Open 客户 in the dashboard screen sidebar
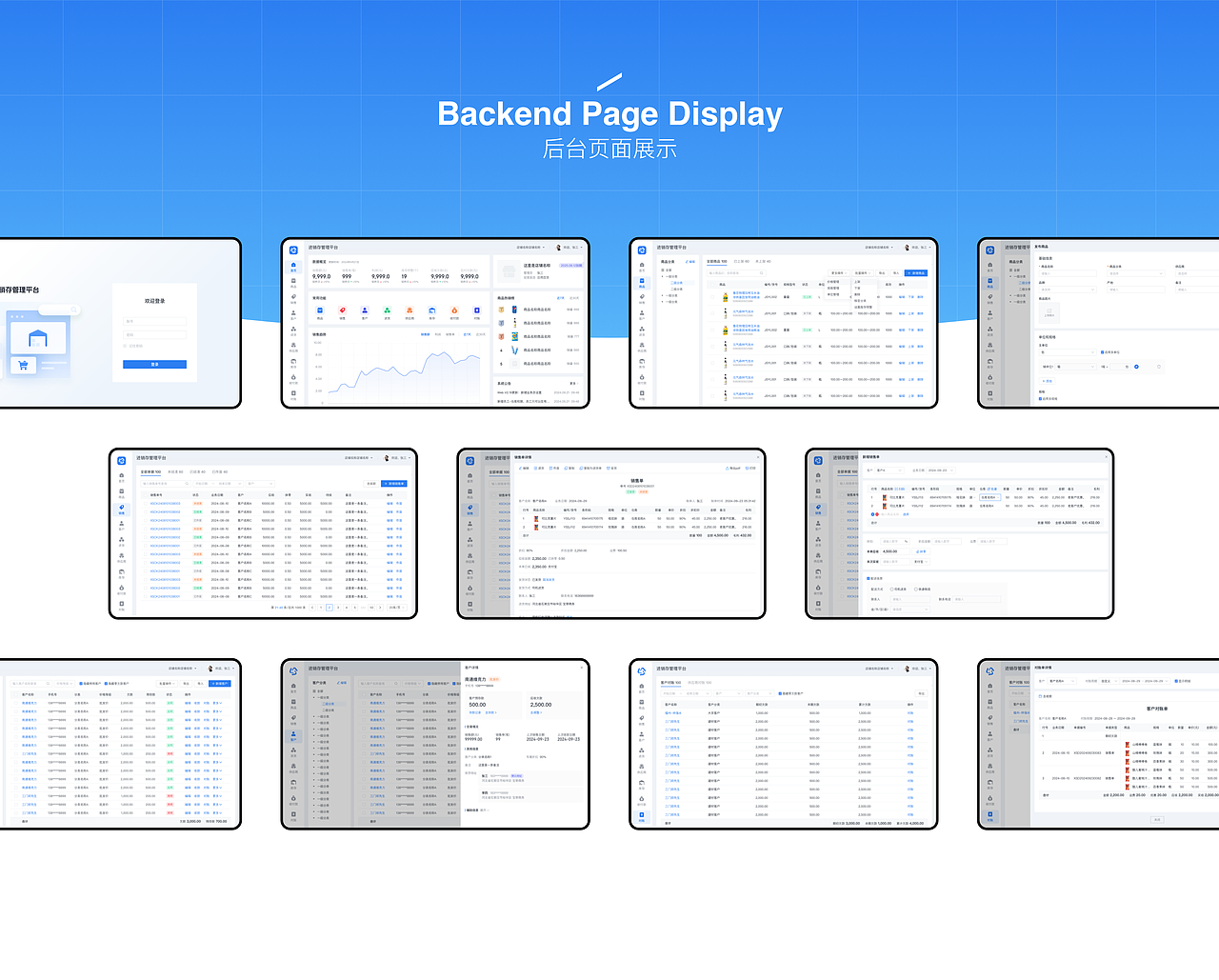Screen dimensions: 1219x980 [x=293, y=315]
